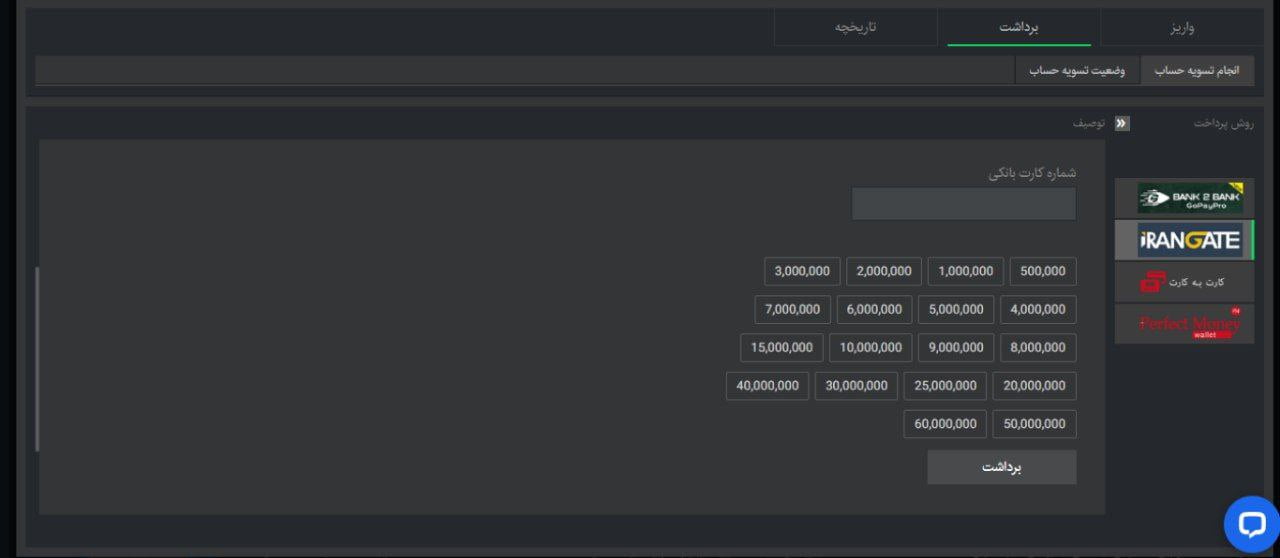Collapse the توصیف panel double-arrow icon
The width and height of the screenshot is (1280, 558).
(1122, 123)
